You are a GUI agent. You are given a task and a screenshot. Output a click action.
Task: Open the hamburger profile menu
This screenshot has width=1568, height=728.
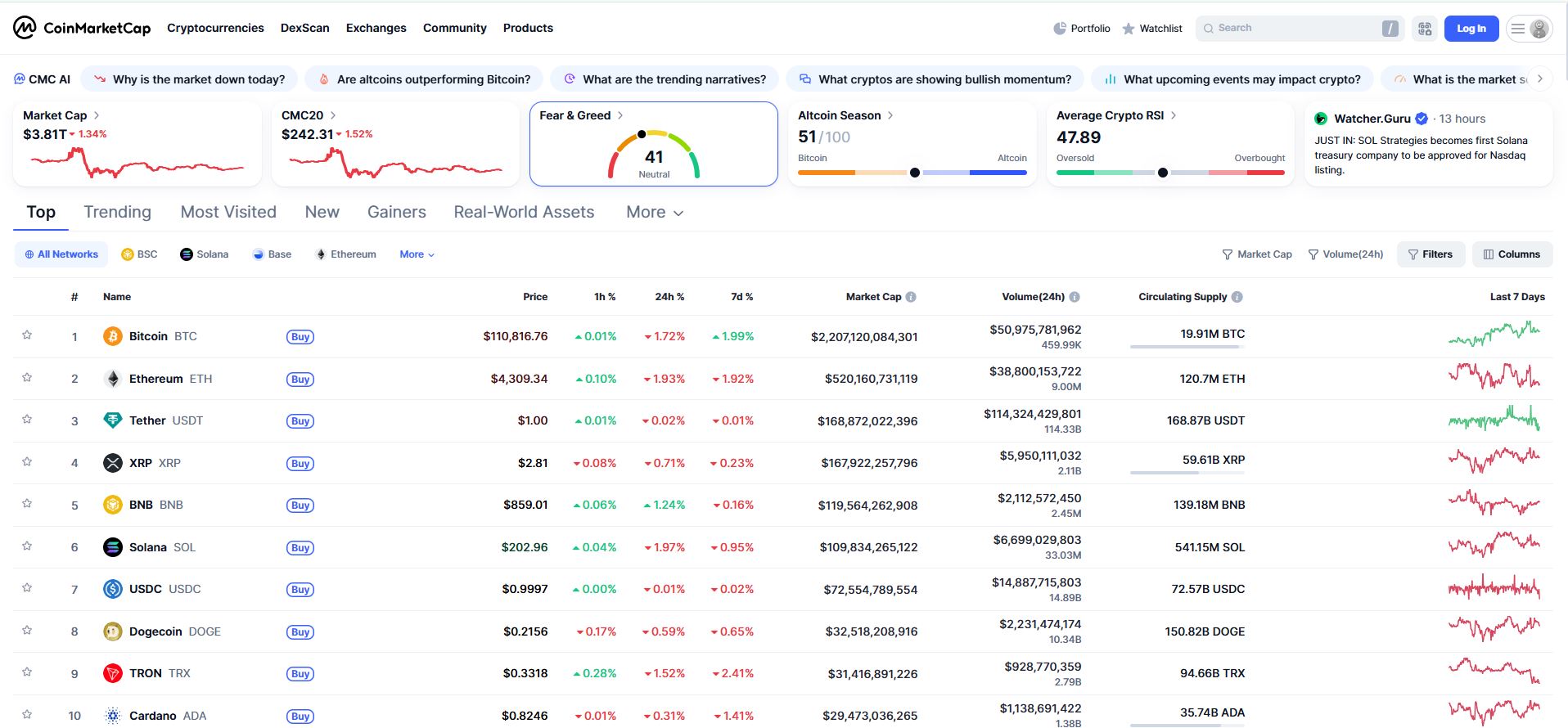click(1529, 29)
